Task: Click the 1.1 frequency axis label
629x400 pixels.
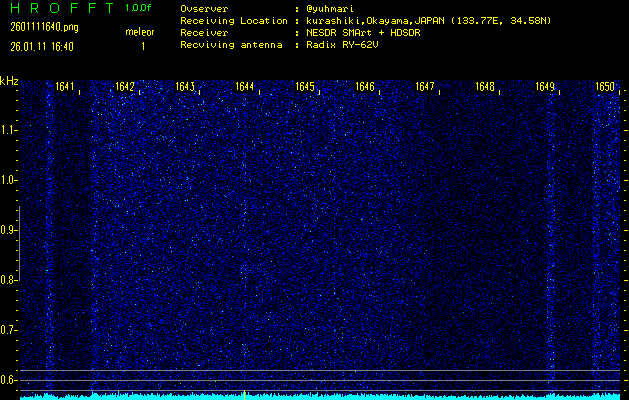Action: [x=9, y=130]
